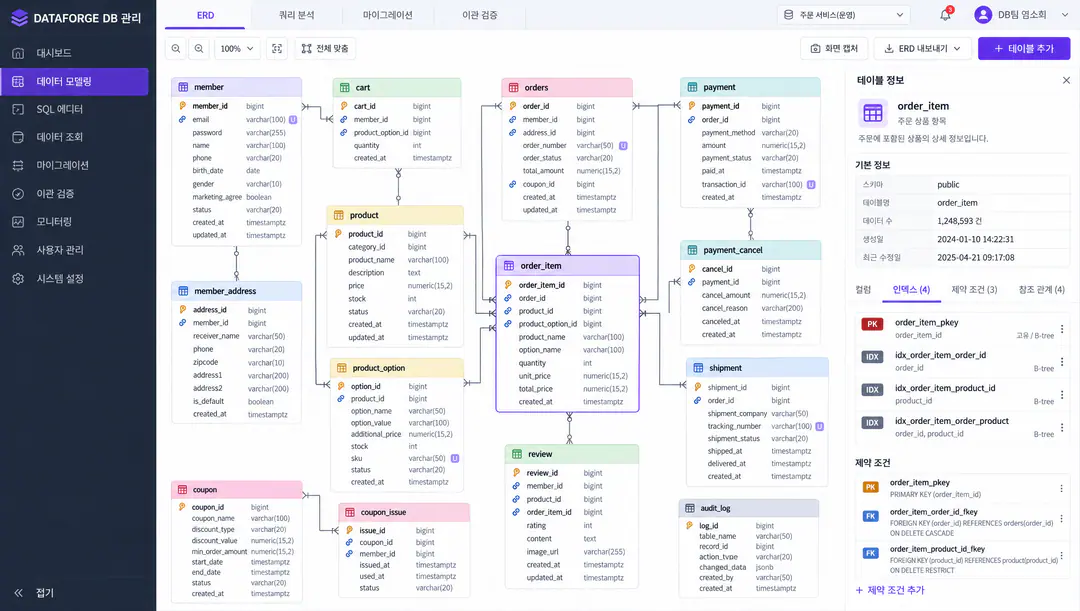The image size is (1080, 611).
Task: Open more options for order_item_order_id_fkey constraint
Action: click(x=1061, y=519)
